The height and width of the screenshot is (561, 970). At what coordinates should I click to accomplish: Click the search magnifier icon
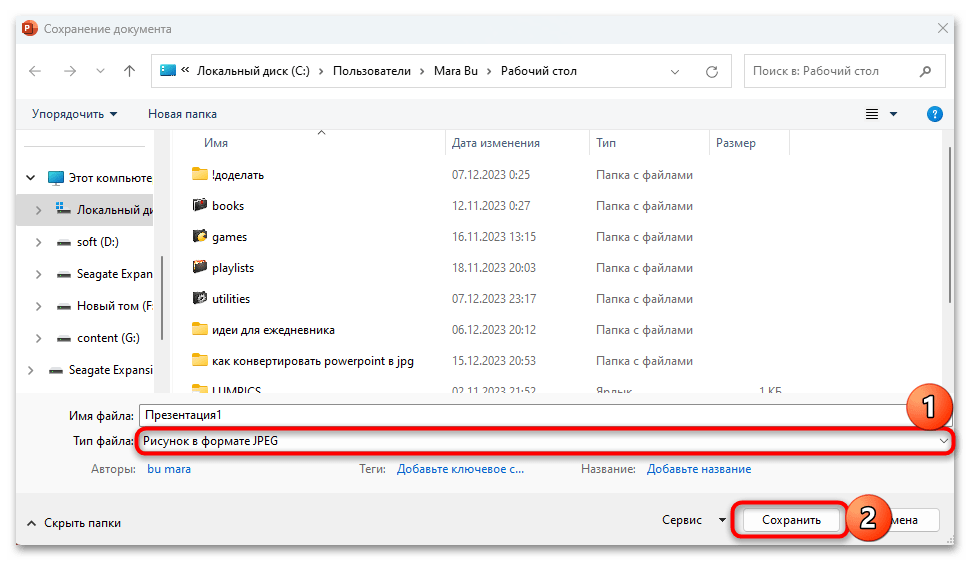925,71
